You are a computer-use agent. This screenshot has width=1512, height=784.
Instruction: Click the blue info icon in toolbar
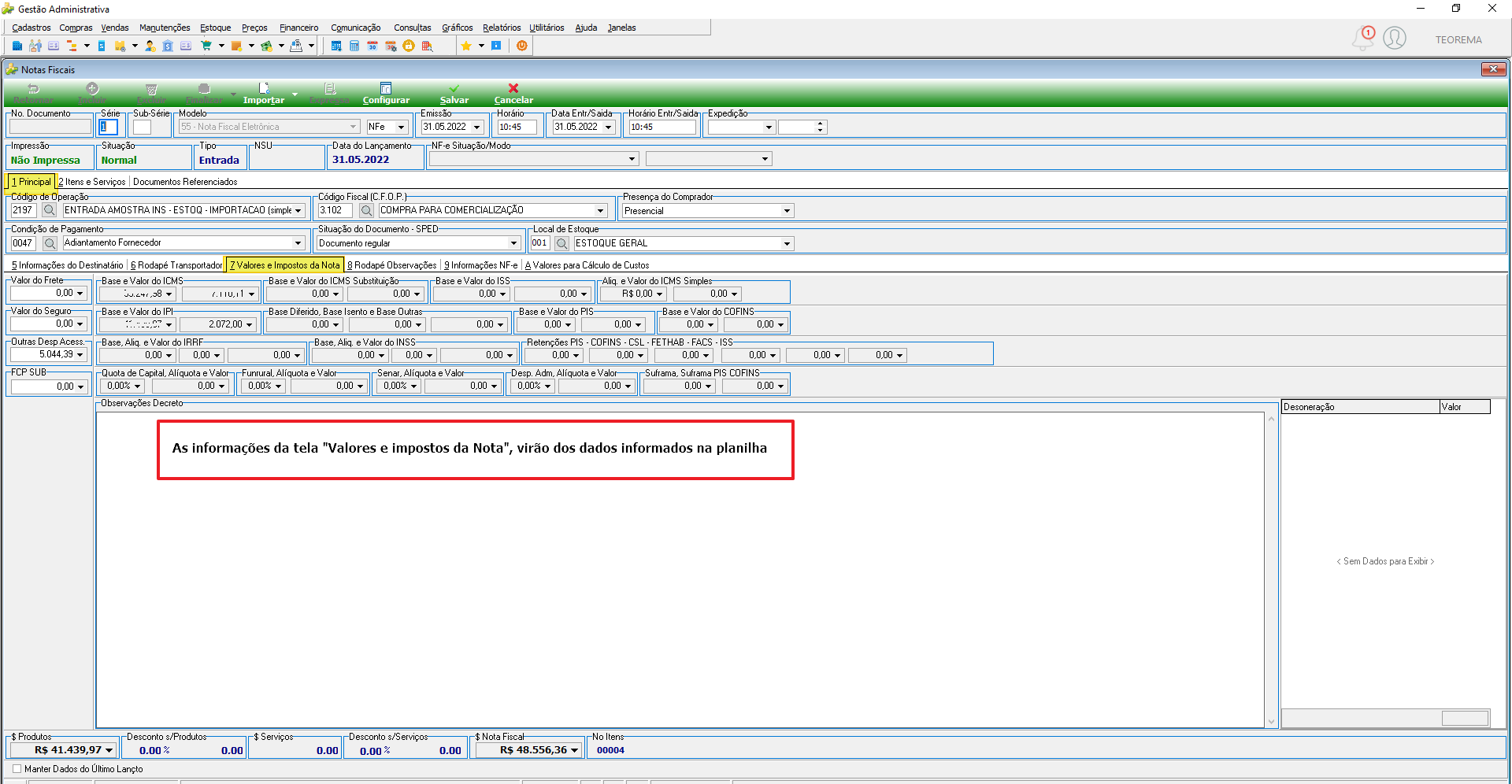(496, 46)
